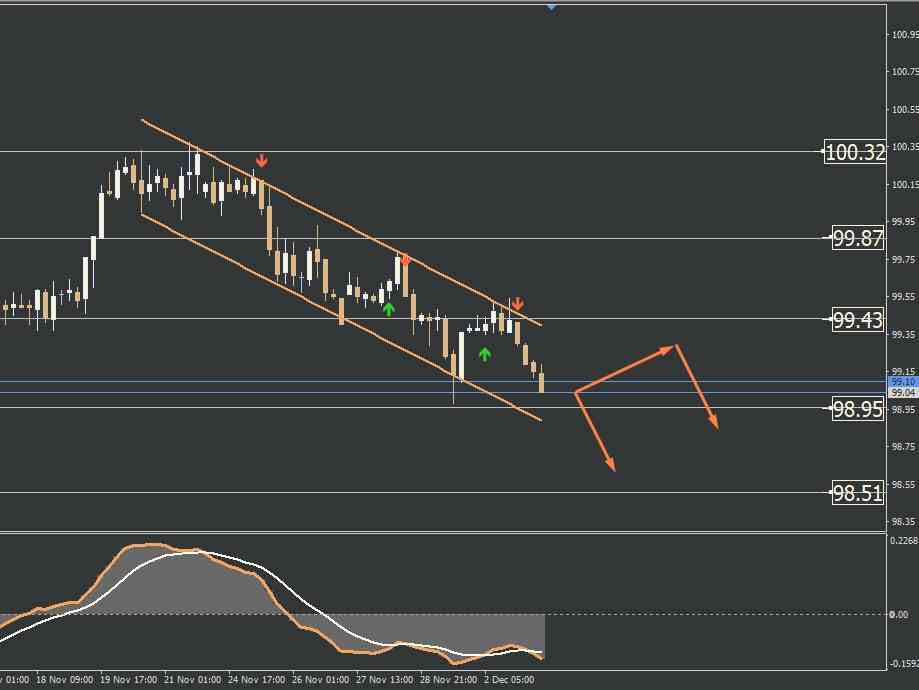Click the blue chart shift triangle marker
The width and height of the screenshot is (919, 690).
(552, 6)
